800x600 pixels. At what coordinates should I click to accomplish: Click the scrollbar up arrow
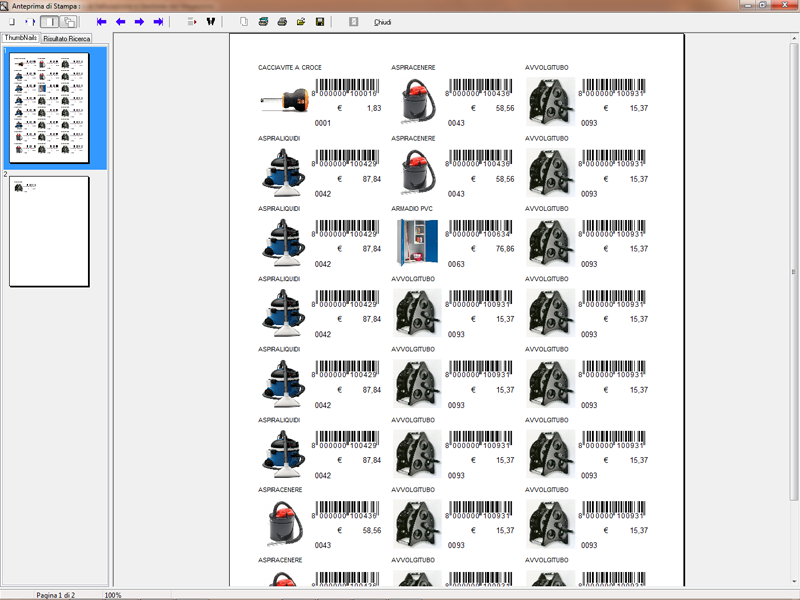[x=793, y=38]
